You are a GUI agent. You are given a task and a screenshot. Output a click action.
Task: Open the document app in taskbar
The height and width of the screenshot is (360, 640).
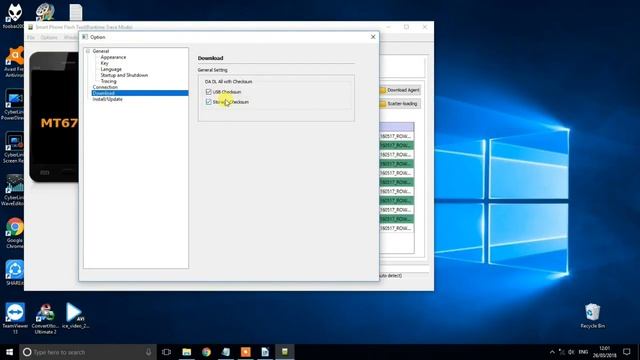point(265,352)
